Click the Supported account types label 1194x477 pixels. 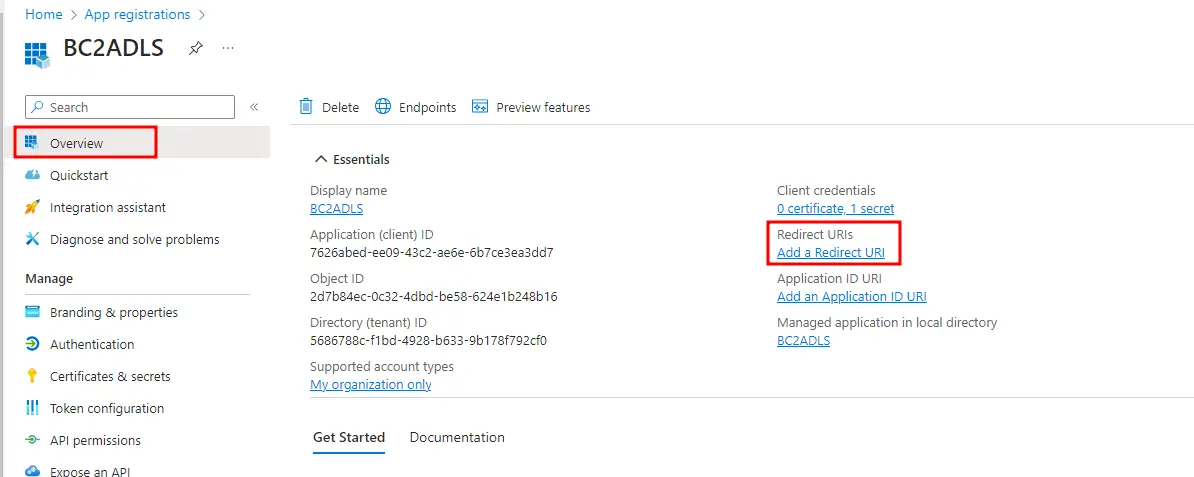coord(382,367)
